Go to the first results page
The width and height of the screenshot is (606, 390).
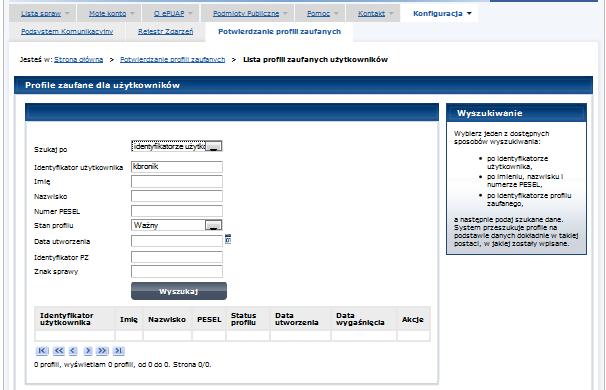[x=42, y=351]
